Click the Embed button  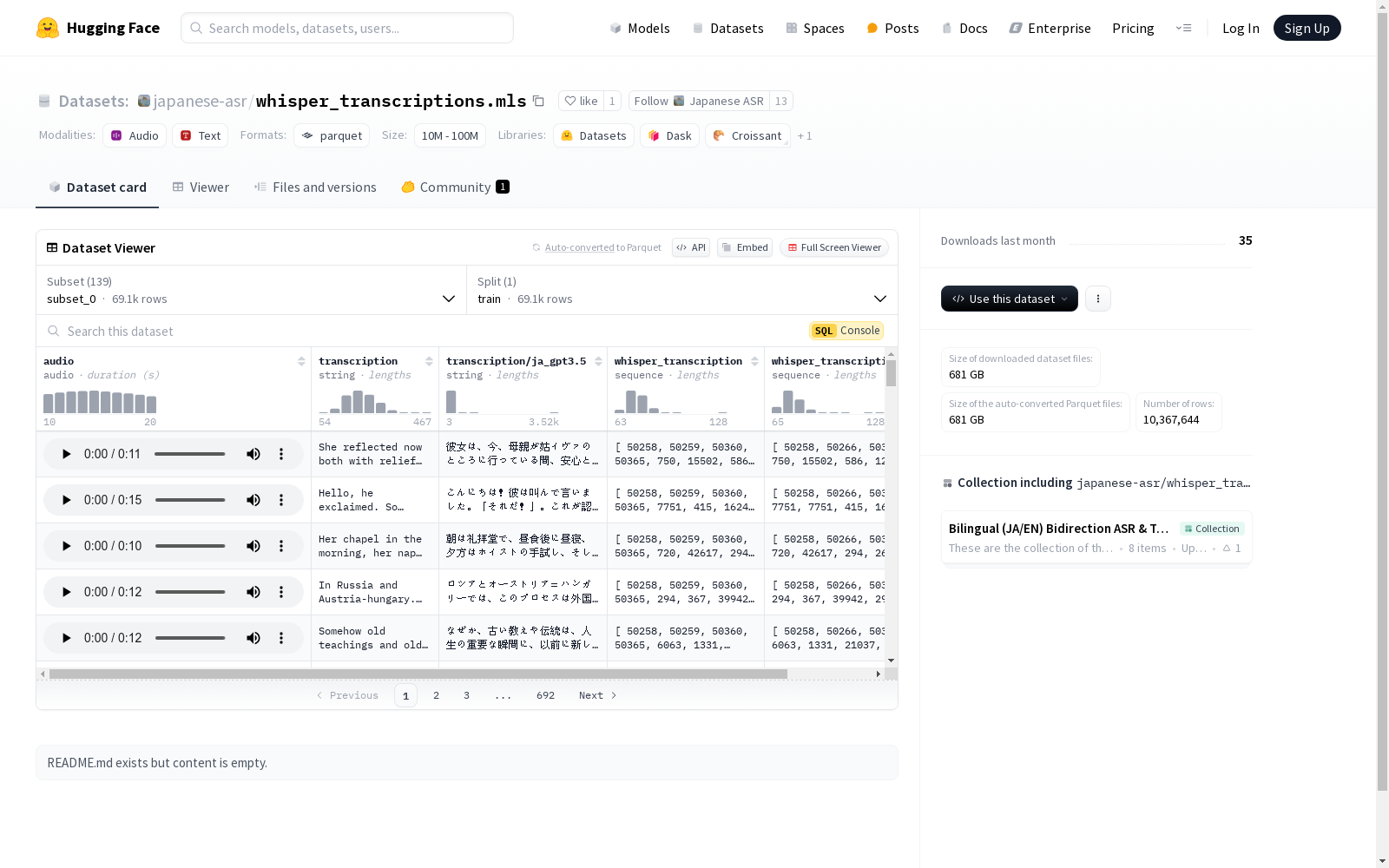pyautogui.click(x=745, y=247)
